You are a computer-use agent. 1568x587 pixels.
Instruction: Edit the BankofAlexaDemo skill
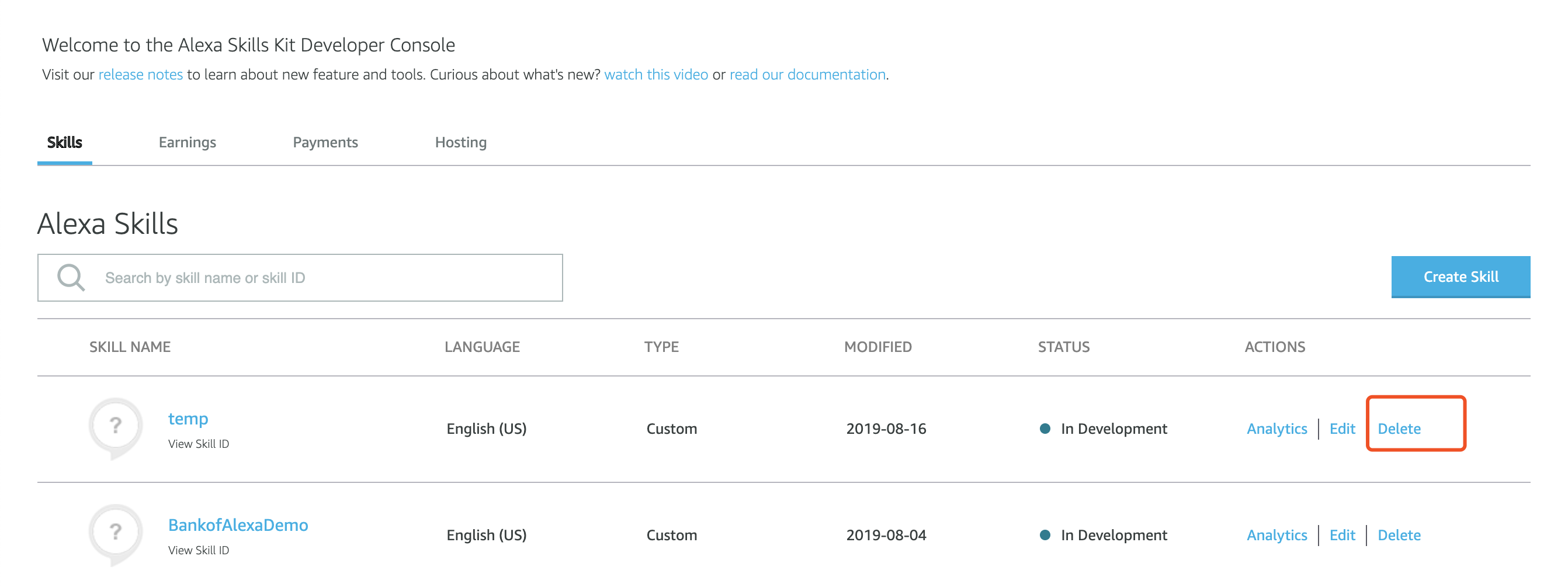click(x=1342, y=535)
